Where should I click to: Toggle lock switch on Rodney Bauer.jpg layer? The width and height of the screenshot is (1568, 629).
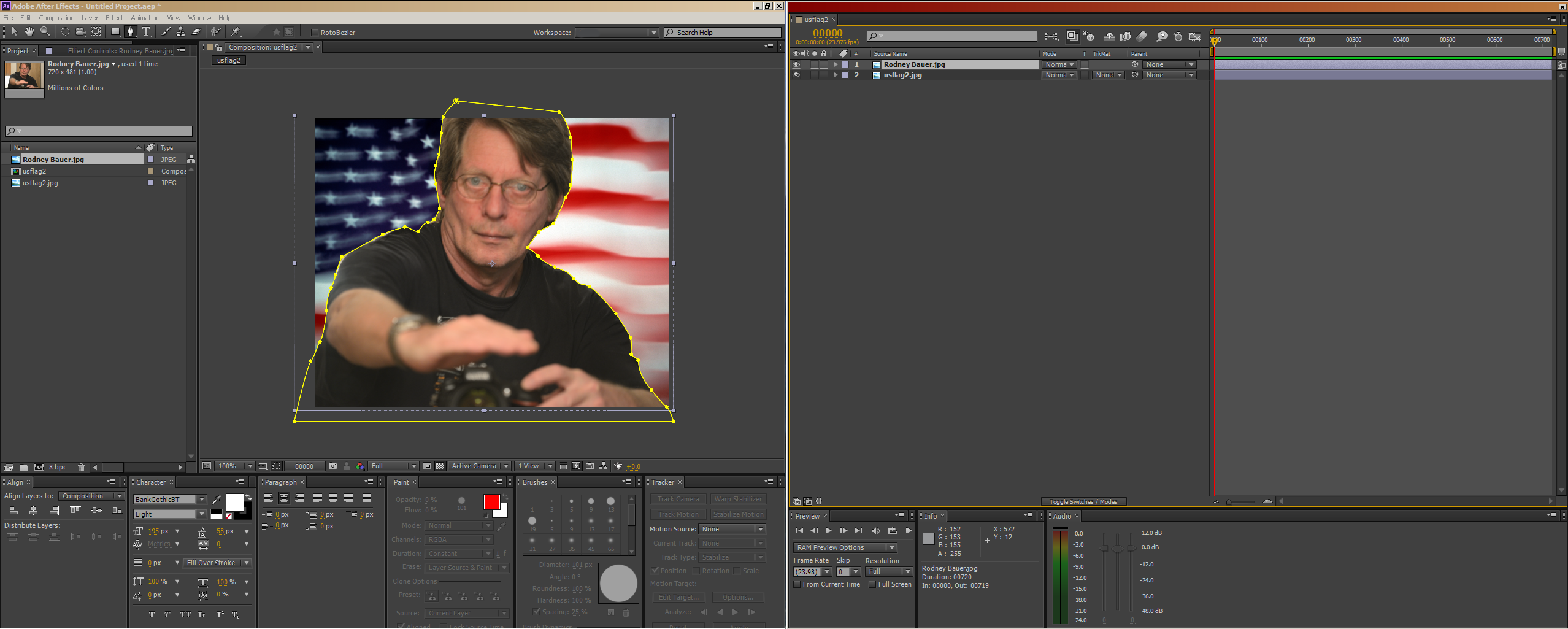coord(824,64)
